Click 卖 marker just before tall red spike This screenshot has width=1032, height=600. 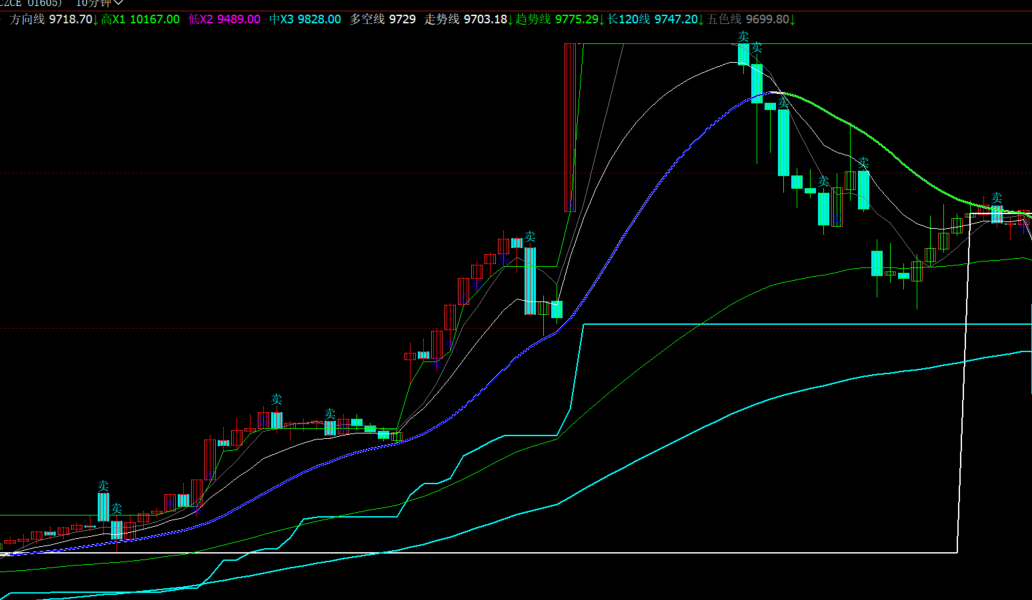click(x=530, y=237)
